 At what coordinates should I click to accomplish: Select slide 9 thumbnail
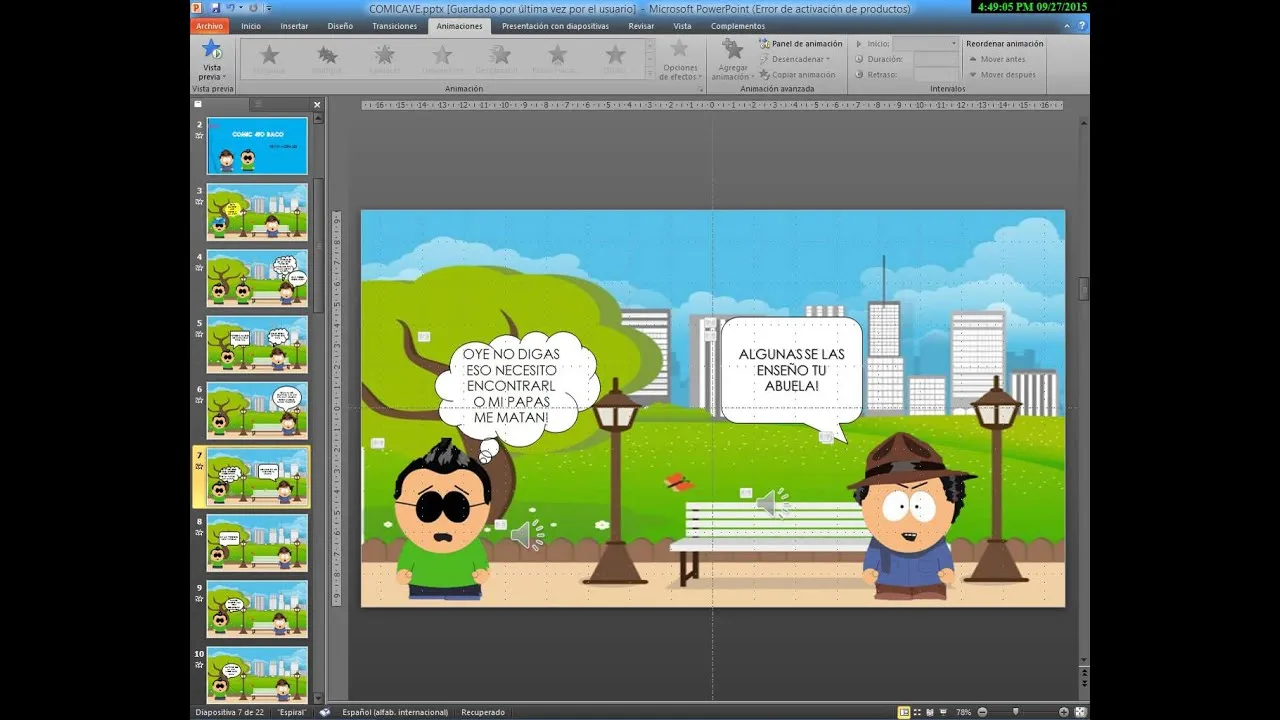257,608
